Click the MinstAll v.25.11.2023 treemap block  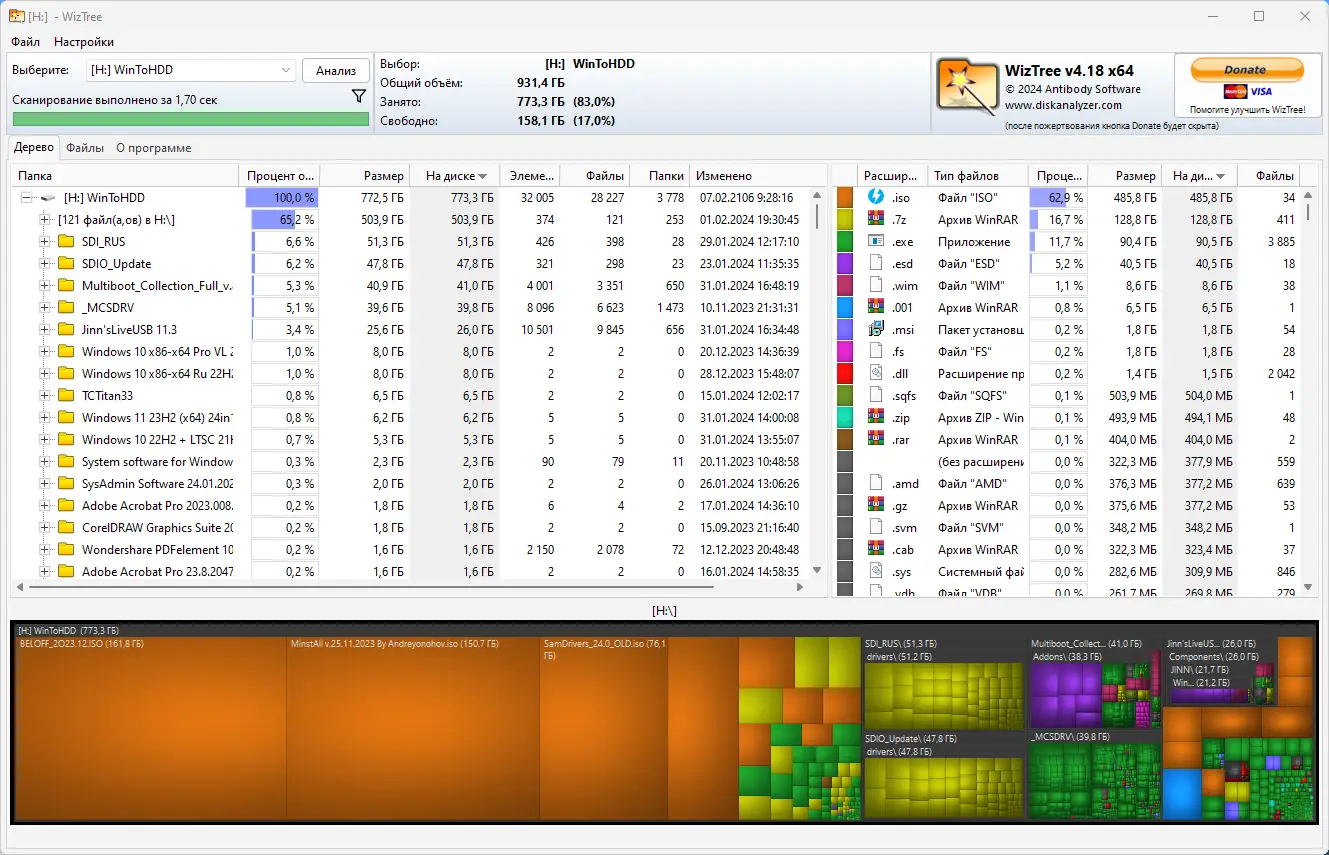pos(413,728)
